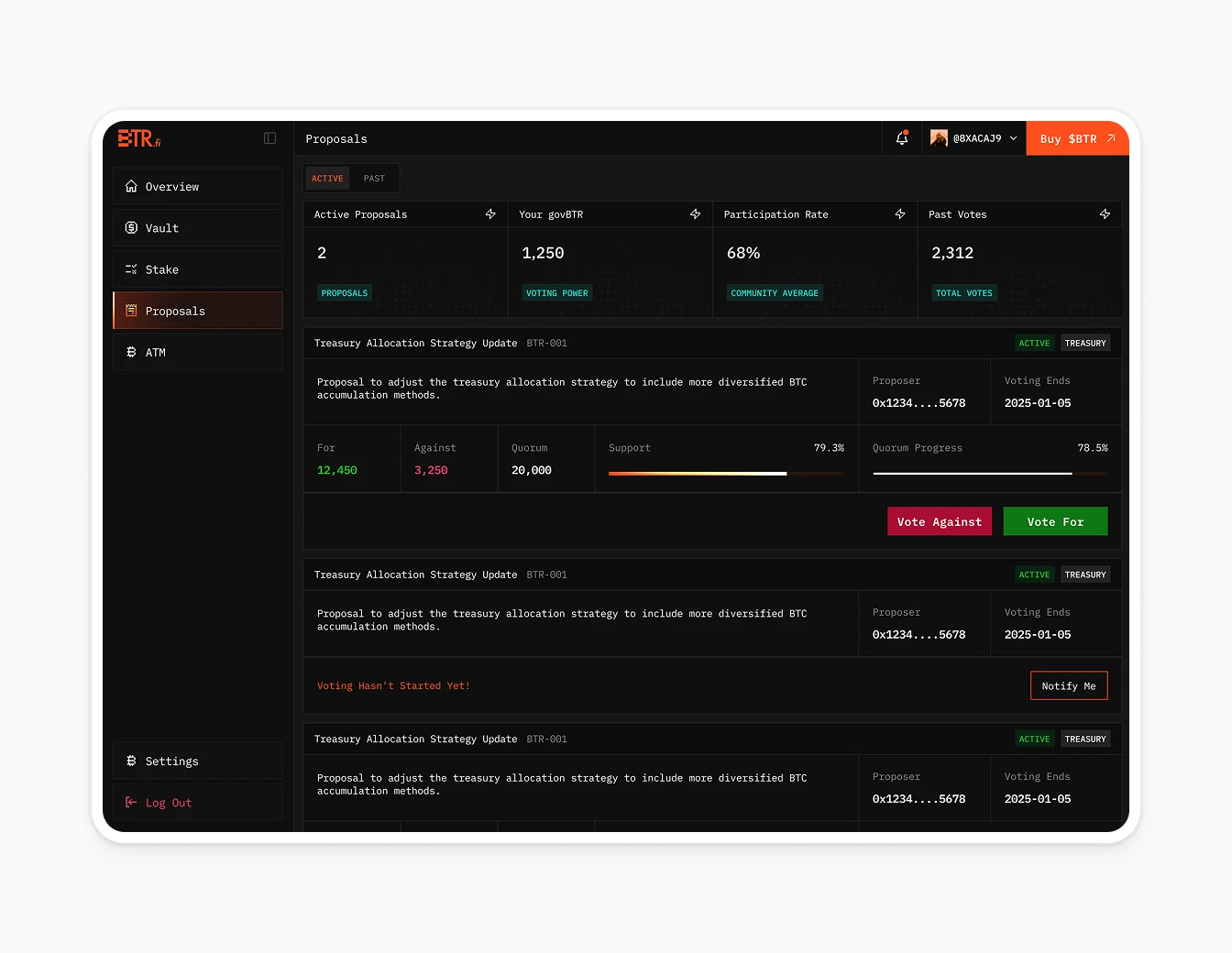Click the ATM bitcoin icon
Screen dimensions: 1232x953
tap(132, 352)
